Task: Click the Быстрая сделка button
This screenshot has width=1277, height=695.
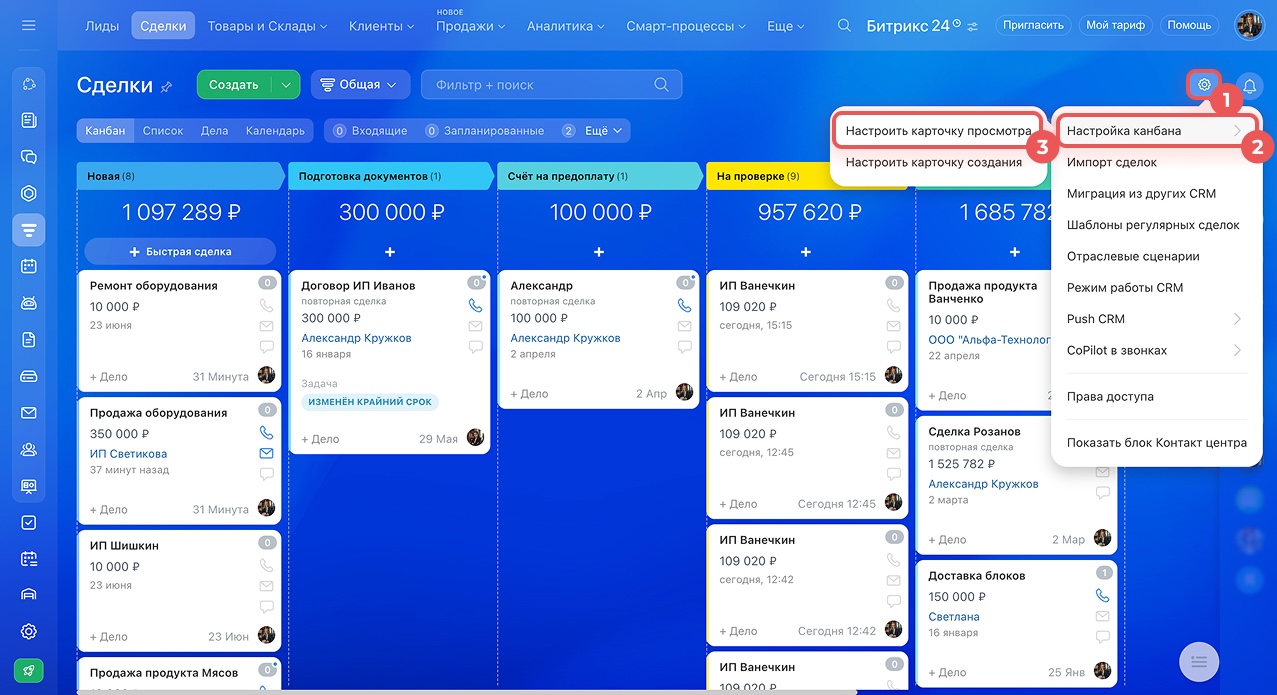Action: click(180, 251)
